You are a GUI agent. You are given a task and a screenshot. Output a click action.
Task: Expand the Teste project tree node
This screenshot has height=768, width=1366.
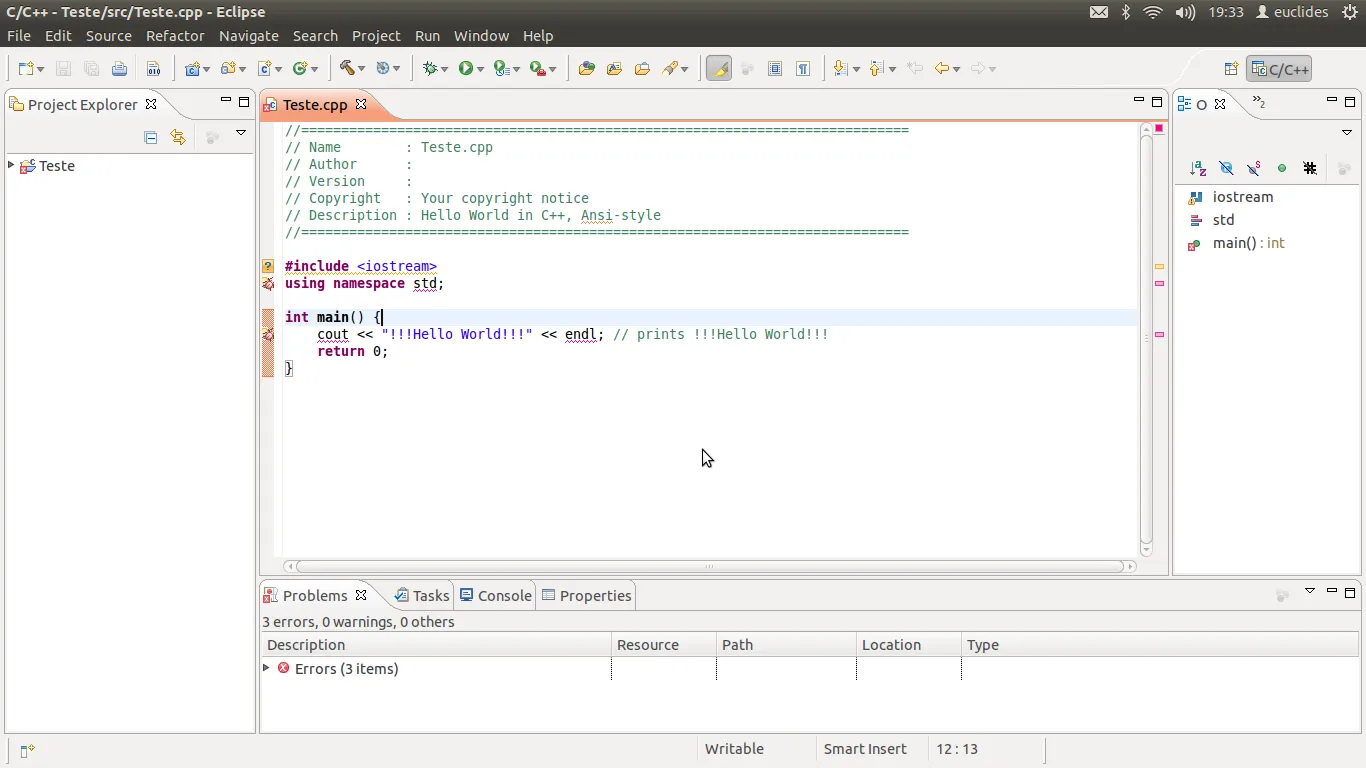(11, 165)
